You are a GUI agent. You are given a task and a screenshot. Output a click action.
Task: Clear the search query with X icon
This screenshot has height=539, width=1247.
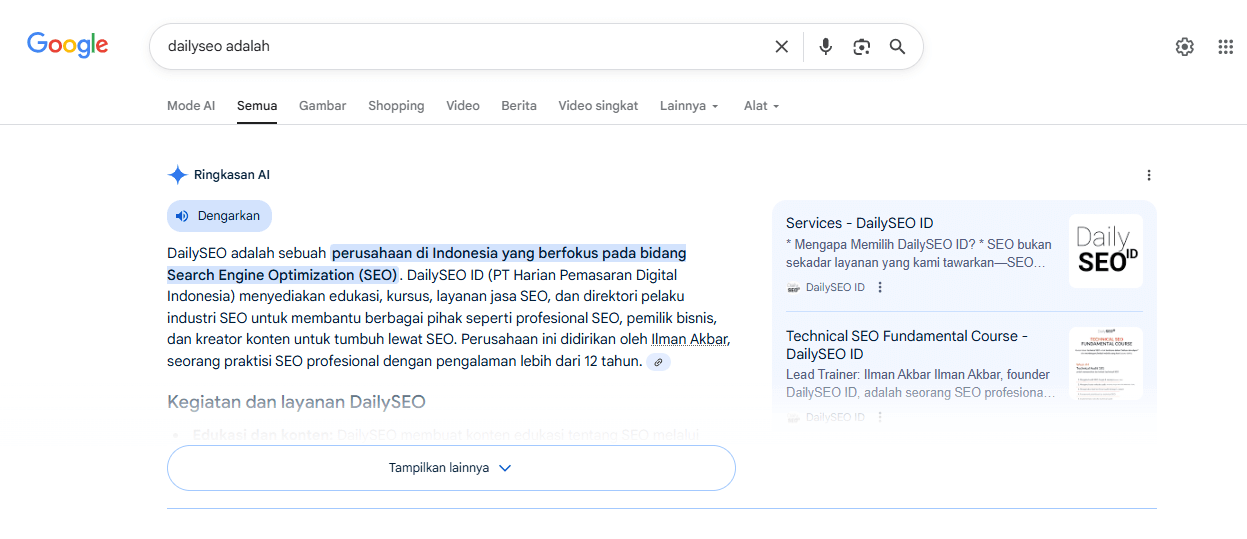pos(782,47)
